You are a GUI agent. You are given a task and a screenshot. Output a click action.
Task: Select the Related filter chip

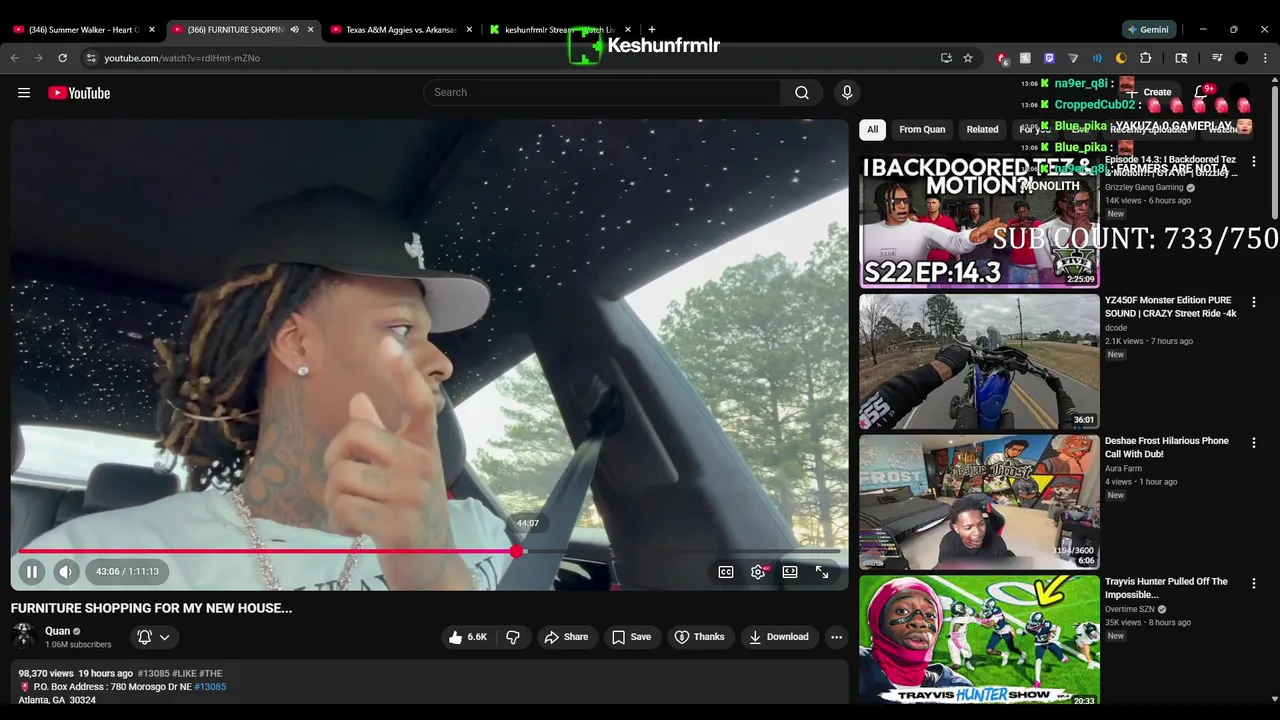click(x=982, y=129)
